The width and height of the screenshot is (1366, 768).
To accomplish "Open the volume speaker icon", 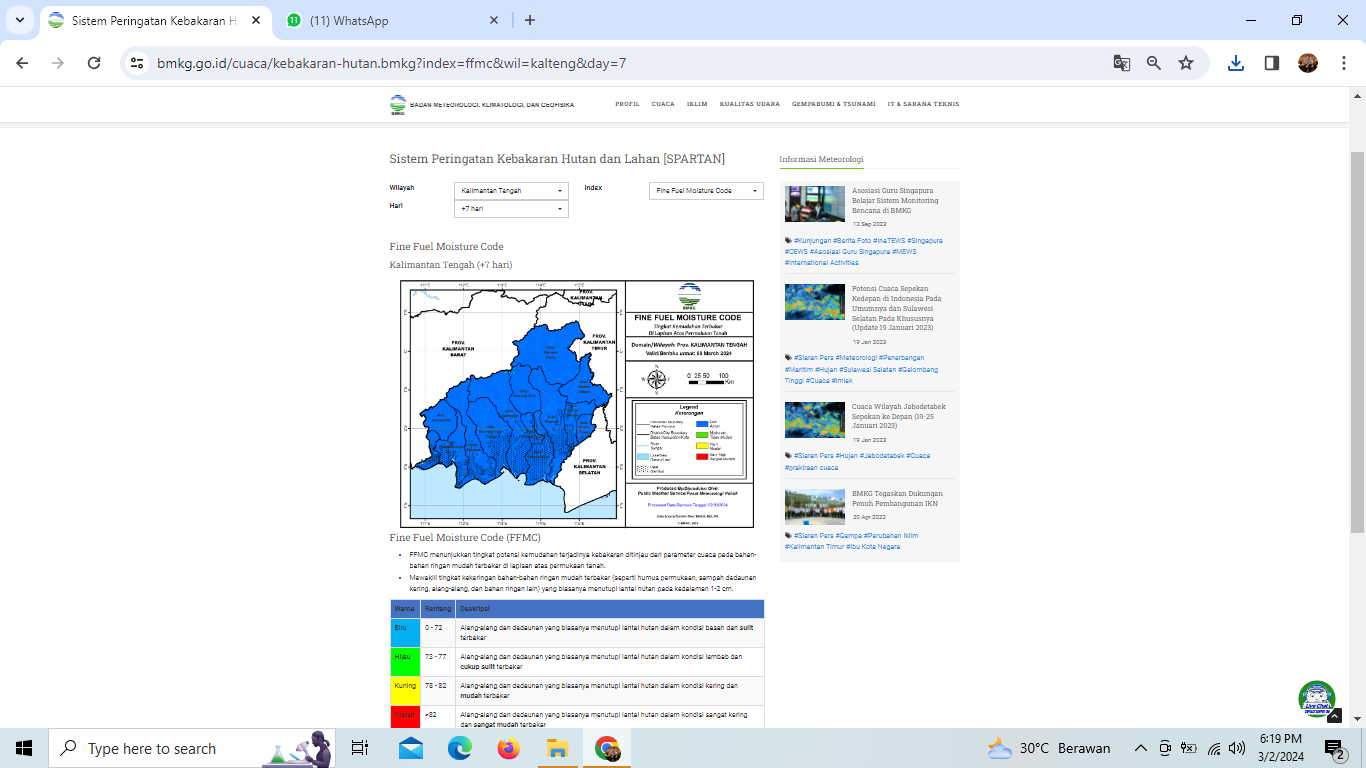I will 1237,748.
